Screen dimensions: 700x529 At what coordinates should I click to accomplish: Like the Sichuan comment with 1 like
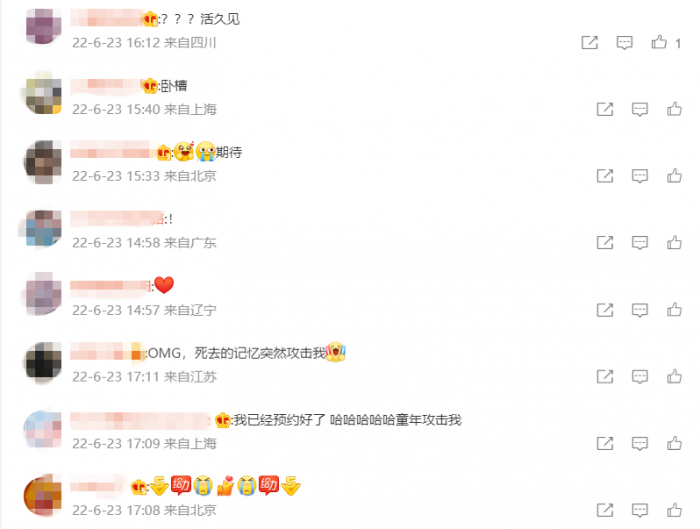pyautogui.click(x=659, y=42)
